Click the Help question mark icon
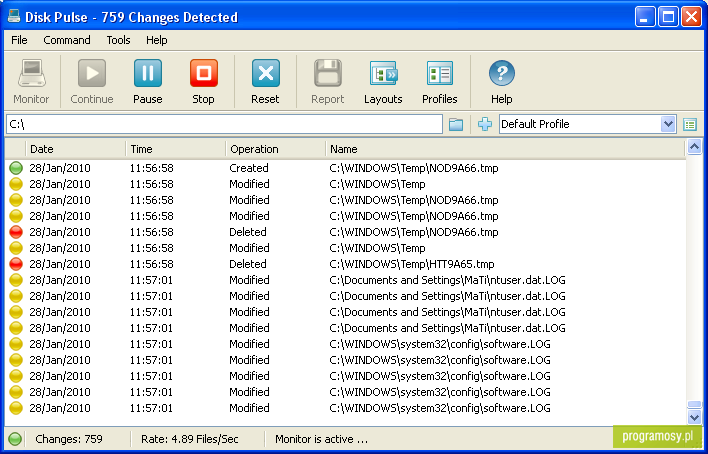The width and height of the screenshot is (708, 454). [502, 73]
